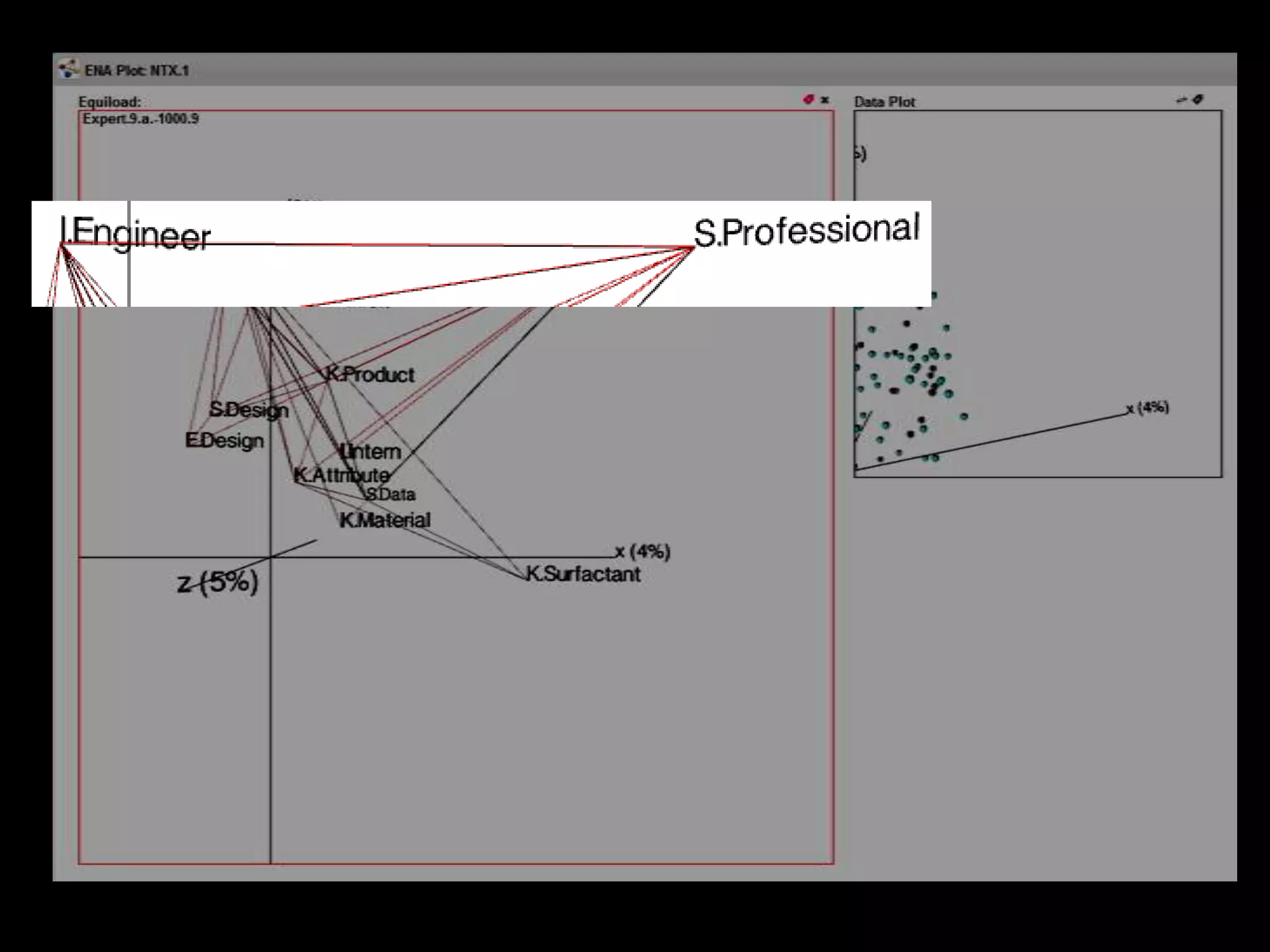Screen dimensions: 1270x952
Task: Select the E.Design node label
Action: click(224, 441)
